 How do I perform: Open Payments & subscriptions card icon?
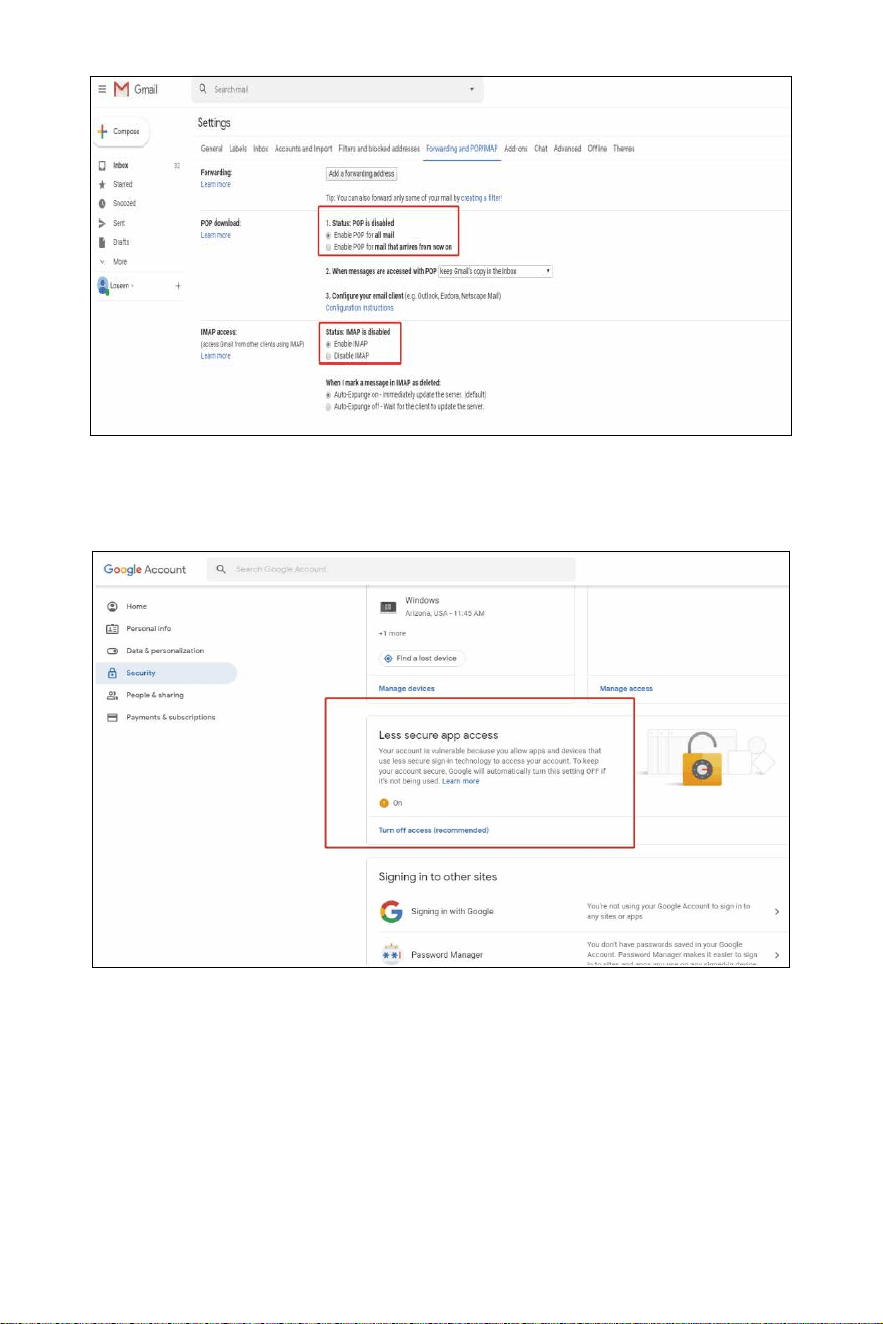112,717
